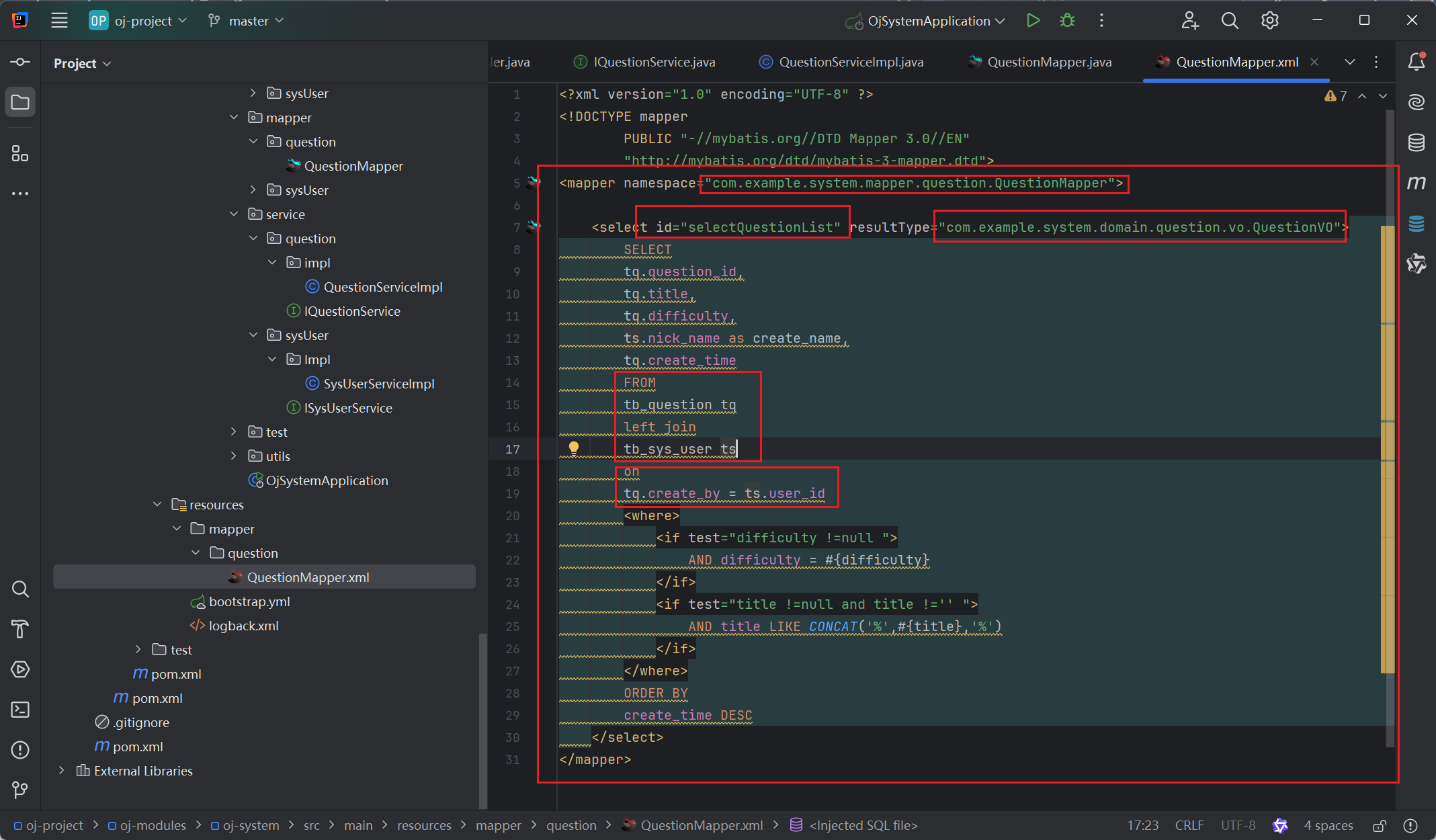Open the Commit tool window icon

pyautogui.click(x=20, y=62)
